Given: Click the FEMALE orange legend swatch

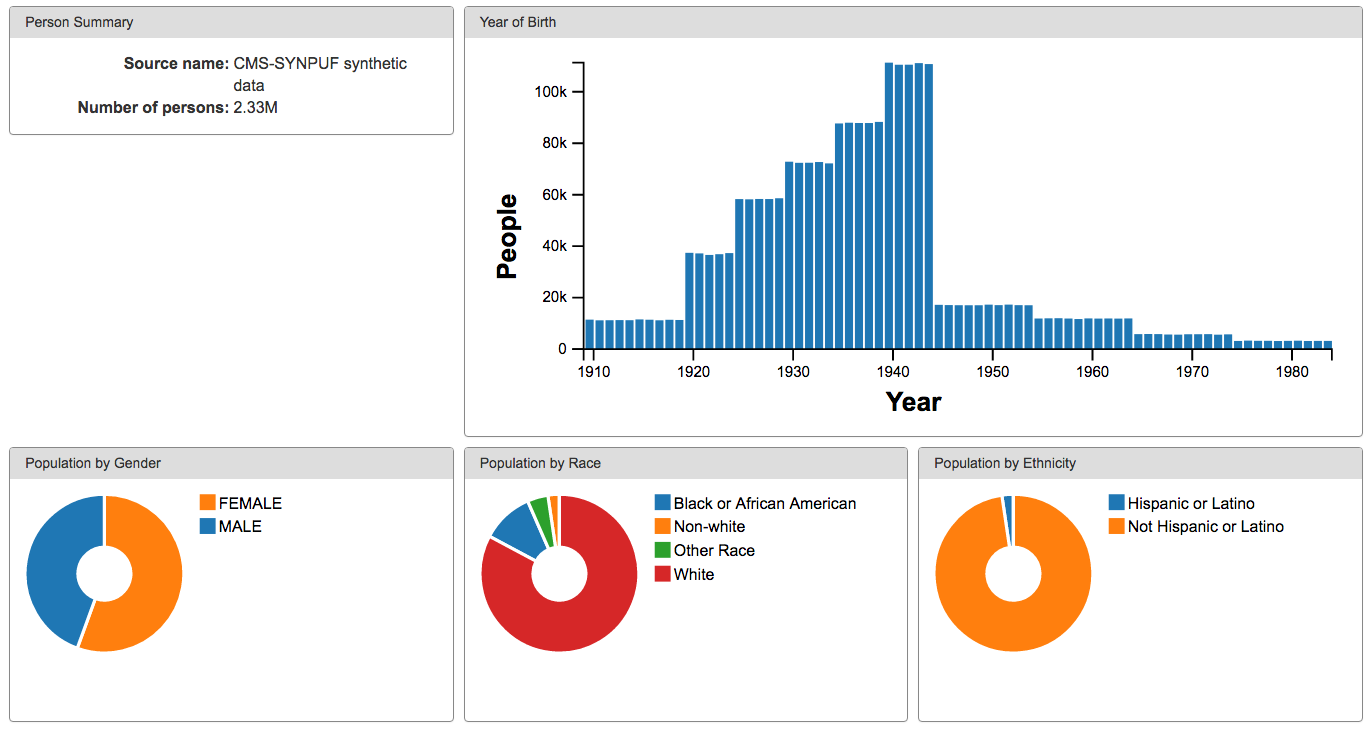Looking at the screenshot, I should click(x=208, y=503).
